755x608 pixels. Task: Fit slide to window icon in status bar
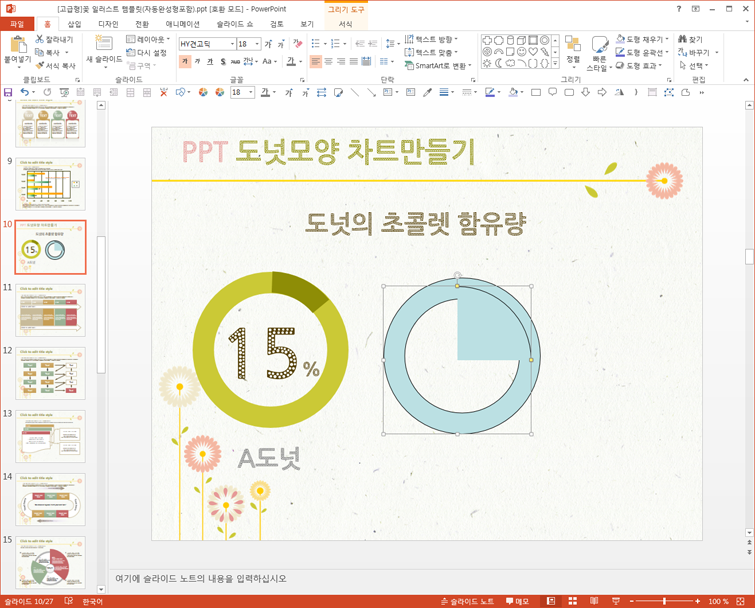741,601
